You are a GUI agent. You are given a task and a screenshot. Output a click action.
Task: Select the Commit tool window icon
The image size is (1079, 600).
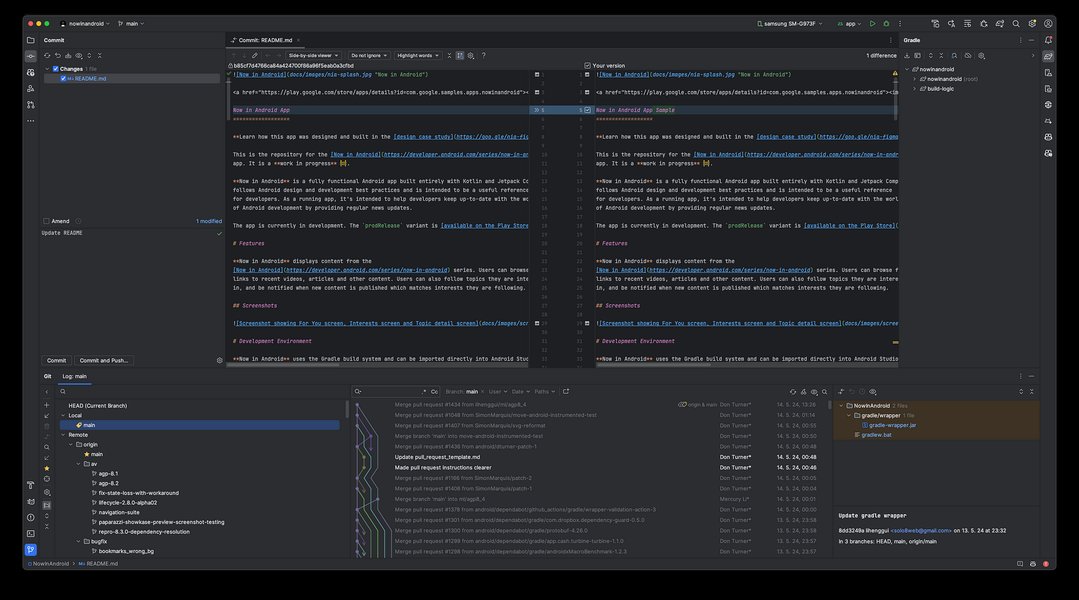[30, 56]
